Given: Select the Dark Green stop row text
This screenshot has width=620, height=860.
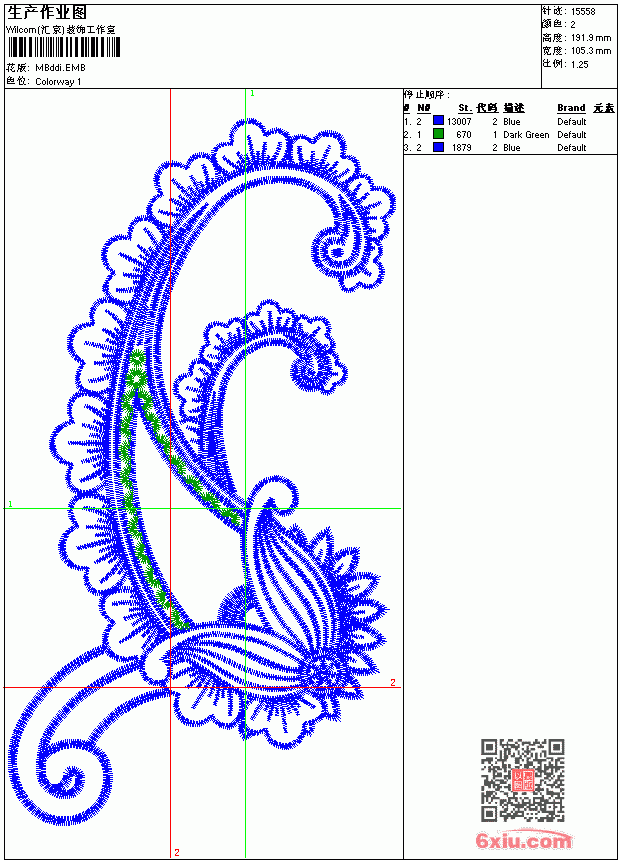Looking at the screenshot, I should tap(526, 134).
